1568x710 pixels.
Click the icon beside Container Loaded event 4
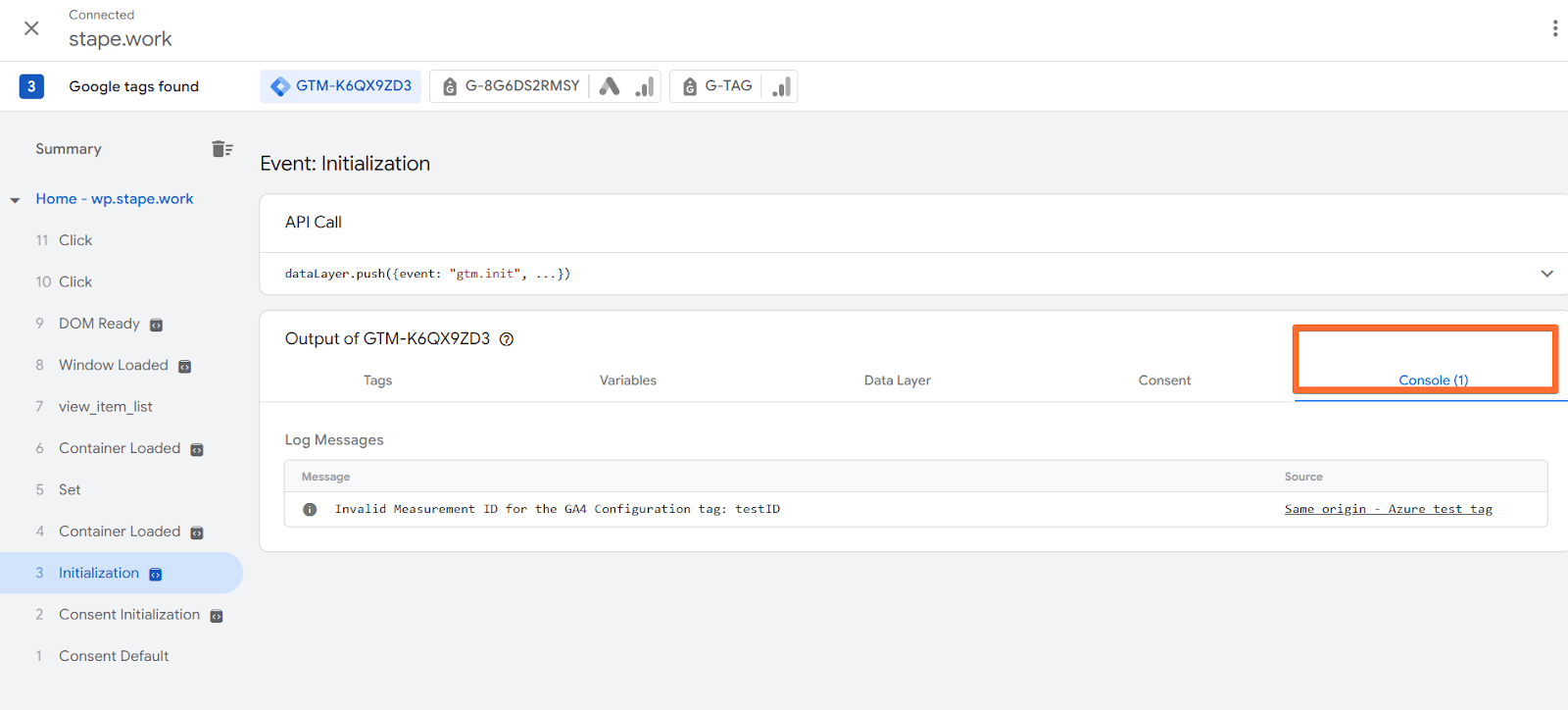click(x=197, y=532)
